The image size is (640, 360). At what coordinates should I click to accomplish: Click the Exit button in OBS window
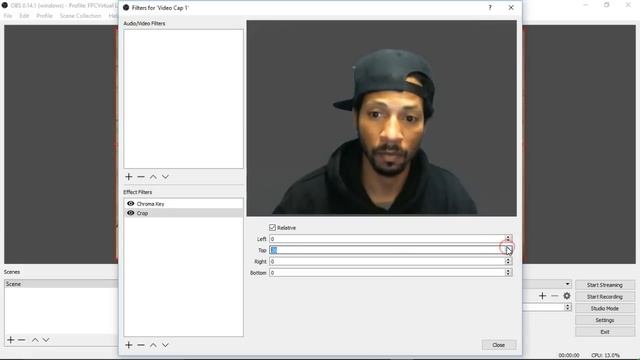[x=605, y=332]
